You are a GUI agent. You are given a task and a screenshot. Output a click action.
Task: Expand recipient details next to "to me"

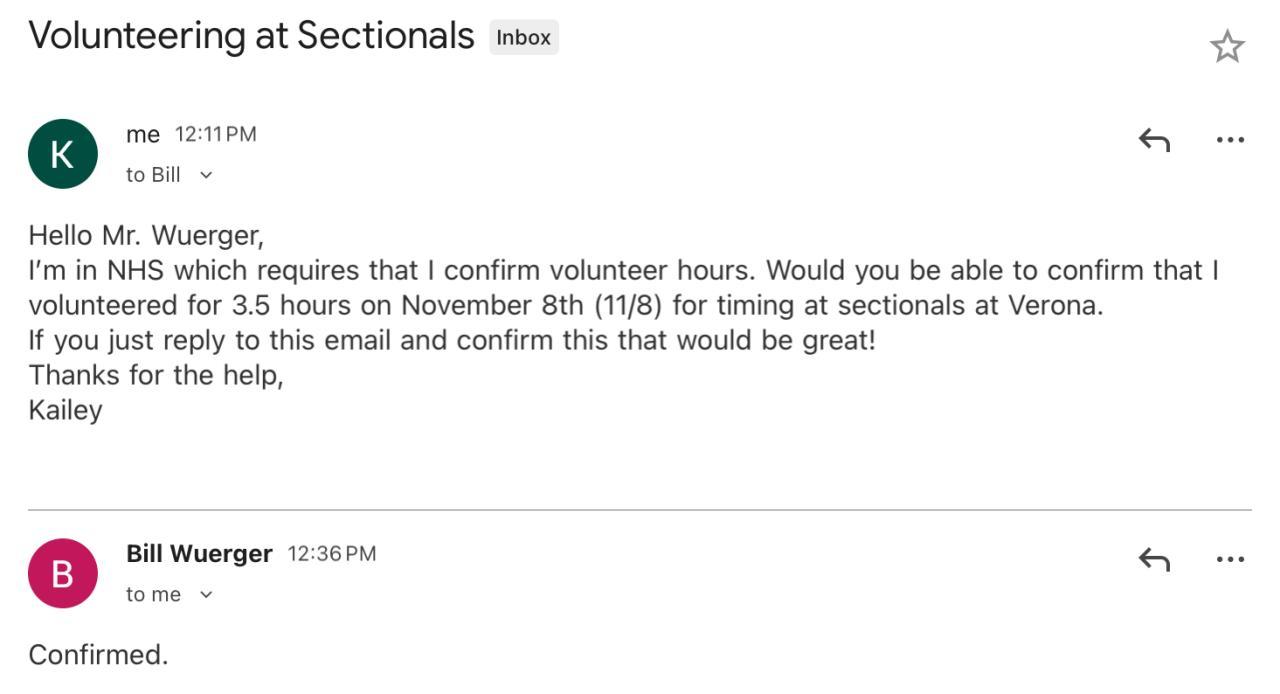[x=206, y=595]
